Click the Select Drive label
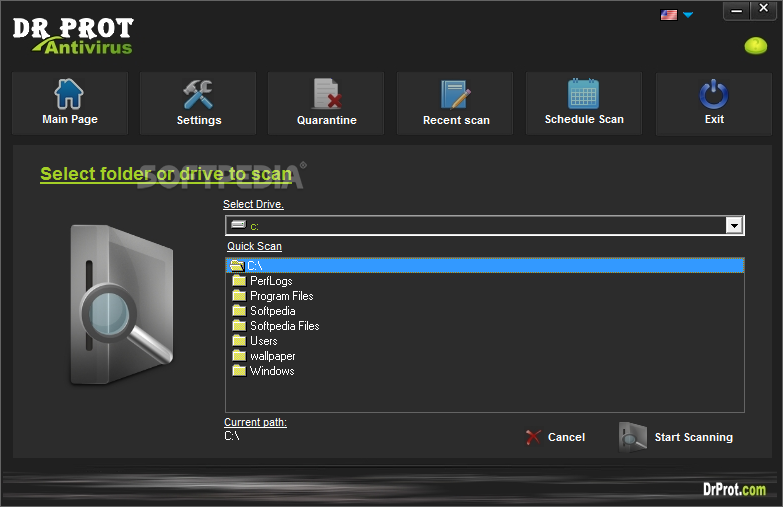 pyautogui.click(x=253, y=204)
